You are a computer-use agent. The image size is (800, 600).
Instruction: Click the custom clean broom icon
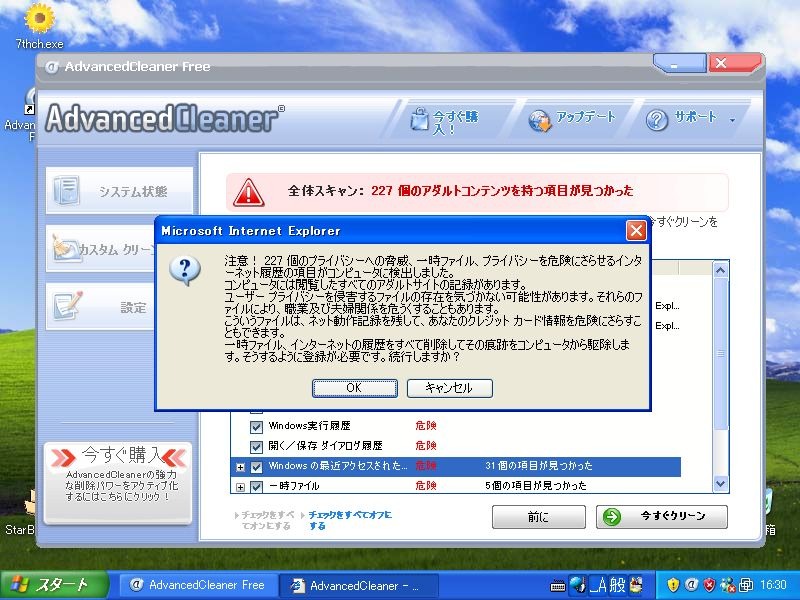(x=66, y=249)
